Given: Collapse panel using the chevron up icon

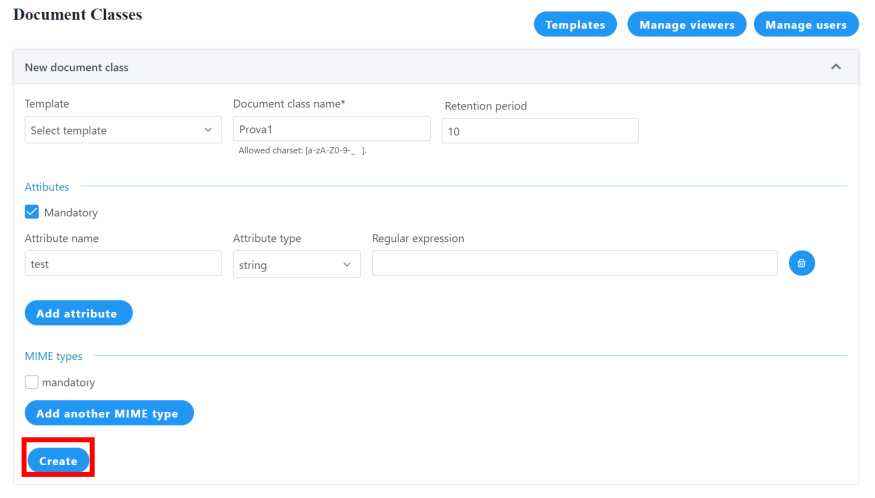Looking at the screenshot, I should click(x=836, y=67).
